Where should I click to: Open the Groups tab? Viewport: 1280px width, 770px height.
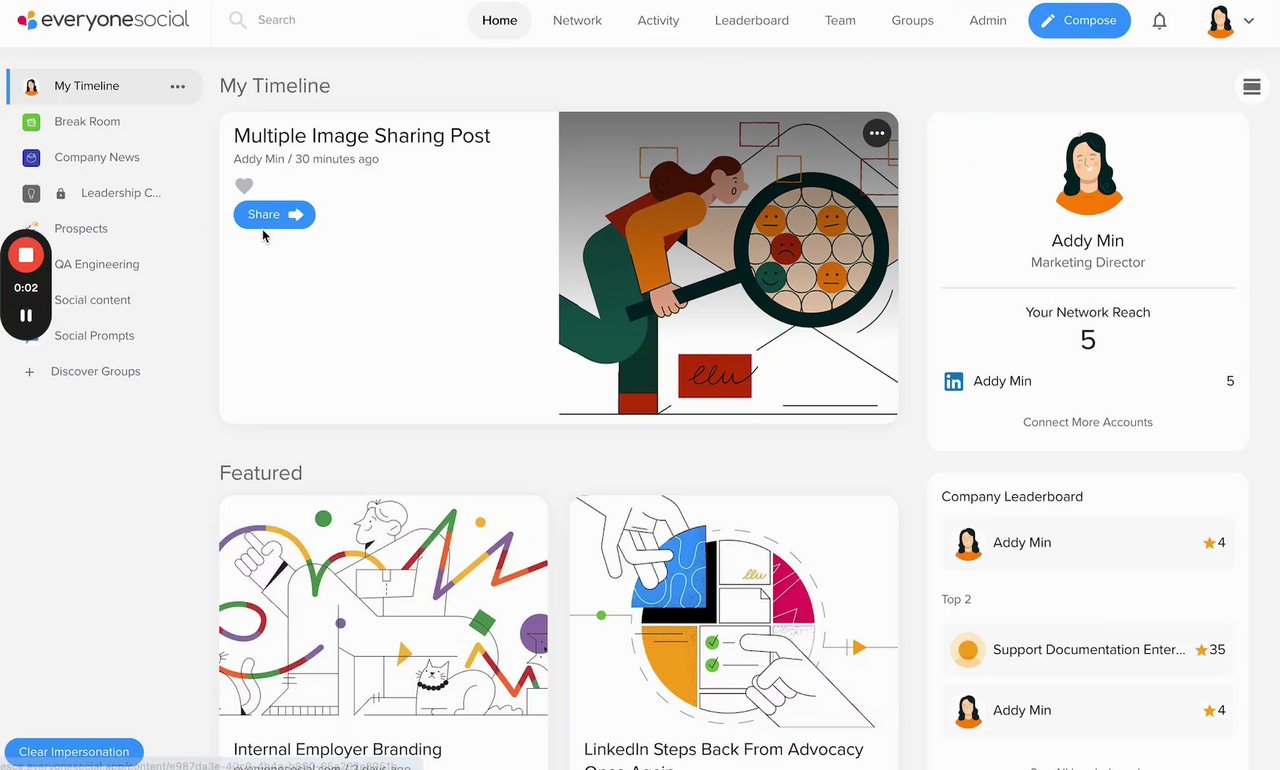[x=912, y=20]
